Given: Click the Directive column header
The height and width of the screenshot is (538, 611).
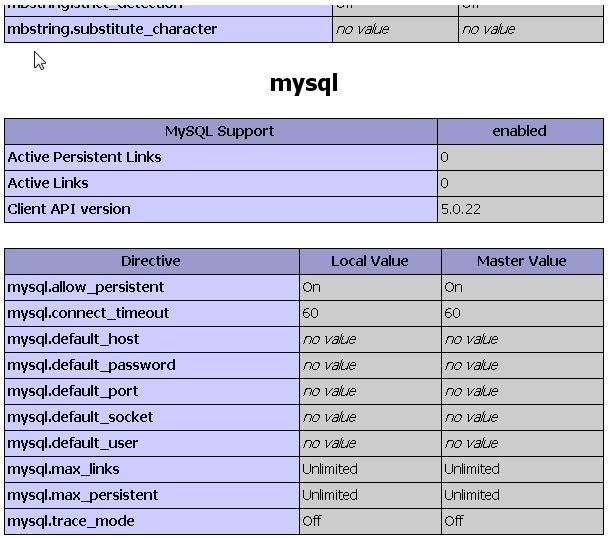Looking at the screenshot, I should pos(151,261).
